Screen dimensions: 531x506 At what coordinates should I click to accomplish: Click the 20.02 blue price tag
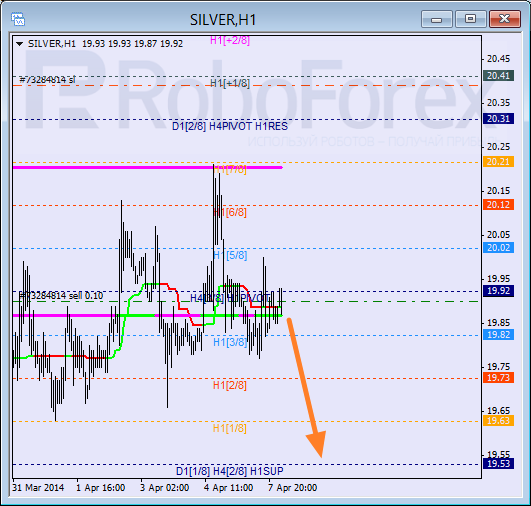tap(498, 248)
